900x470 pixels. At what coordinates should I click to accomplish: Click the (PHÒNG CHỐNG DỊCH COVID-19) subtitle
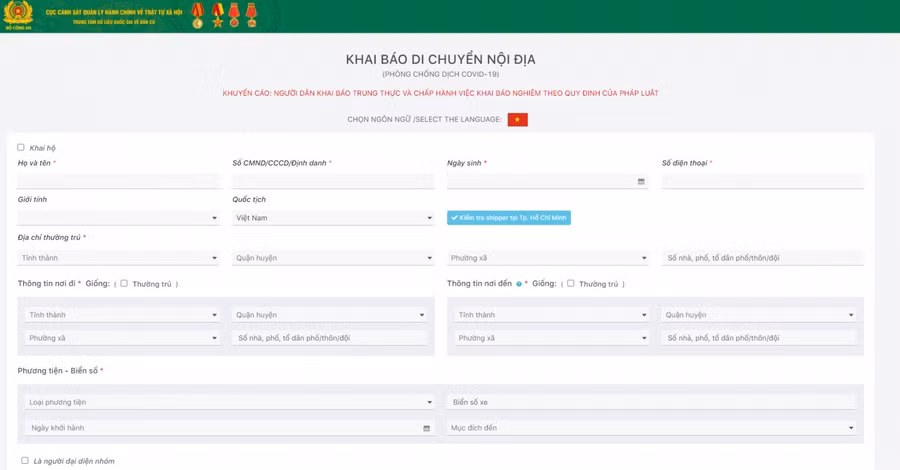(x=440, y=75)
